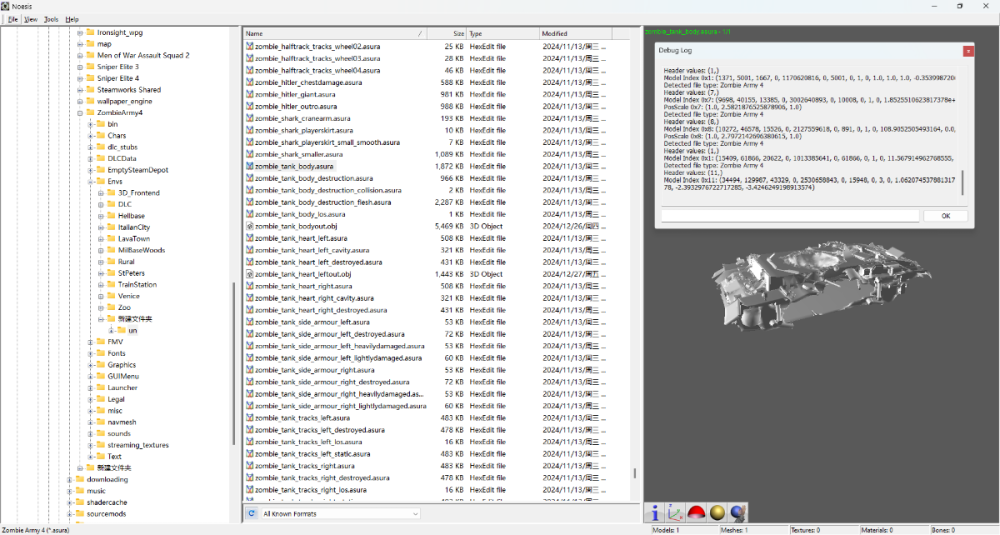Open the View menu
The image size is (1000, 535).
click(31, 19)
